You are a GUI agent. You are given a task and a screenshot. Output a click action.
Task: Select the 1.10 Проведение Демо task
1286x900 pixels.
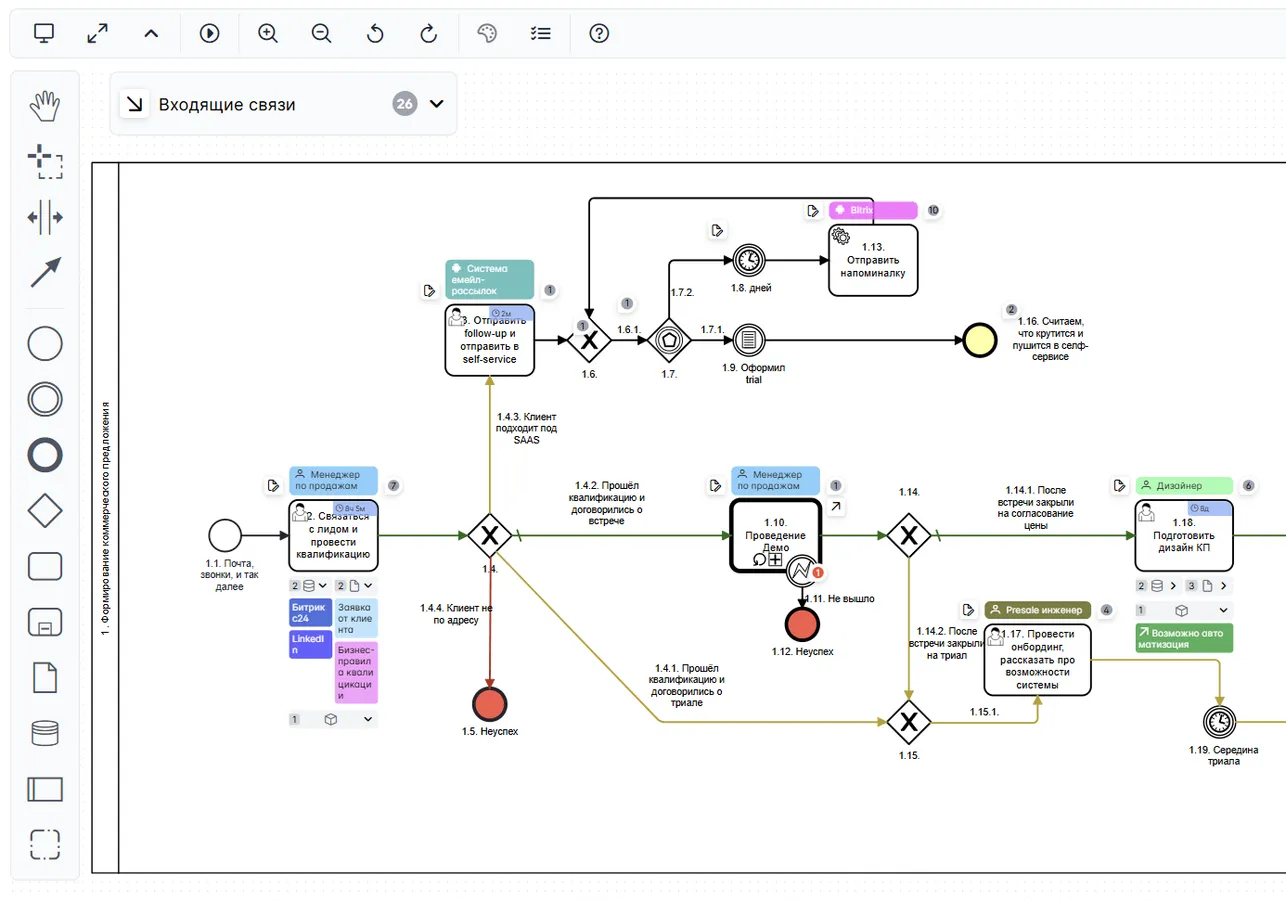tap(775, 535)
